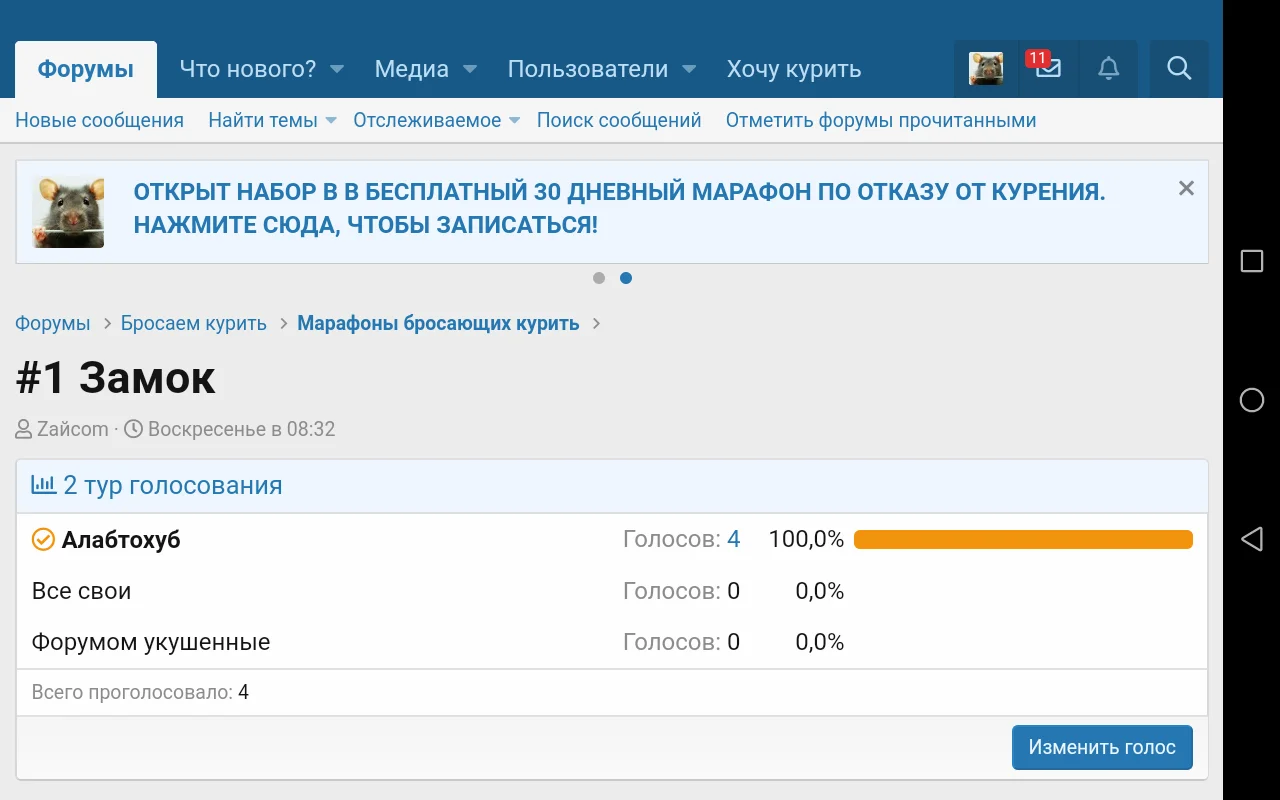Open inbox messages with 11 notifications
Image resolution: width=1280 pixels, height=800 pixels.
click(x=1047, y=69)
